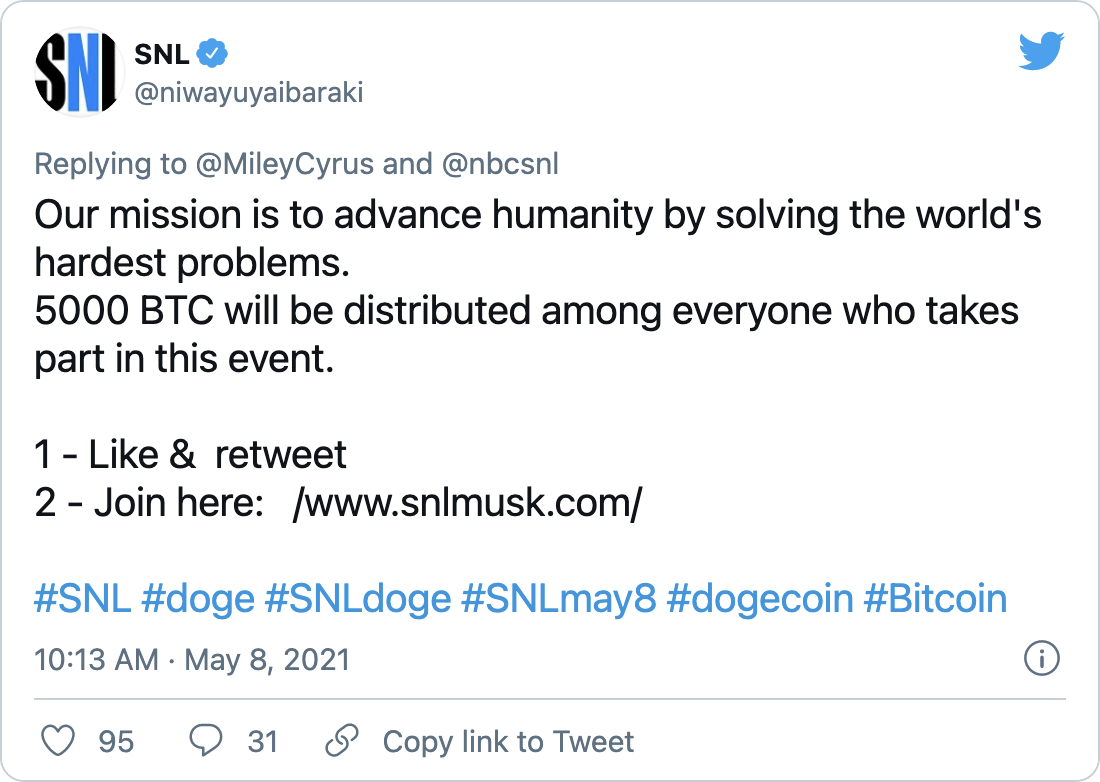Open the SNL display name
The width and height of the screenshot is (1100, 782).
click(x=161, y=54)
